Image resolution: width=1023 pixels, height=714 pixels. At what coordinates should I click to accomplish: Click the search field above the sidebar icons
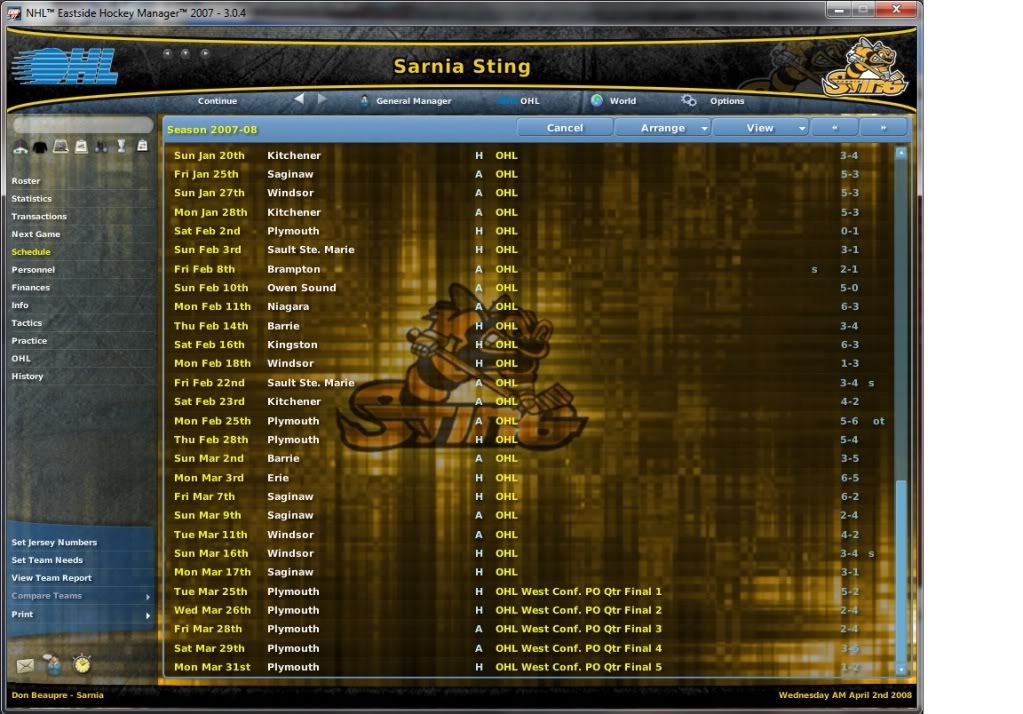83,125
